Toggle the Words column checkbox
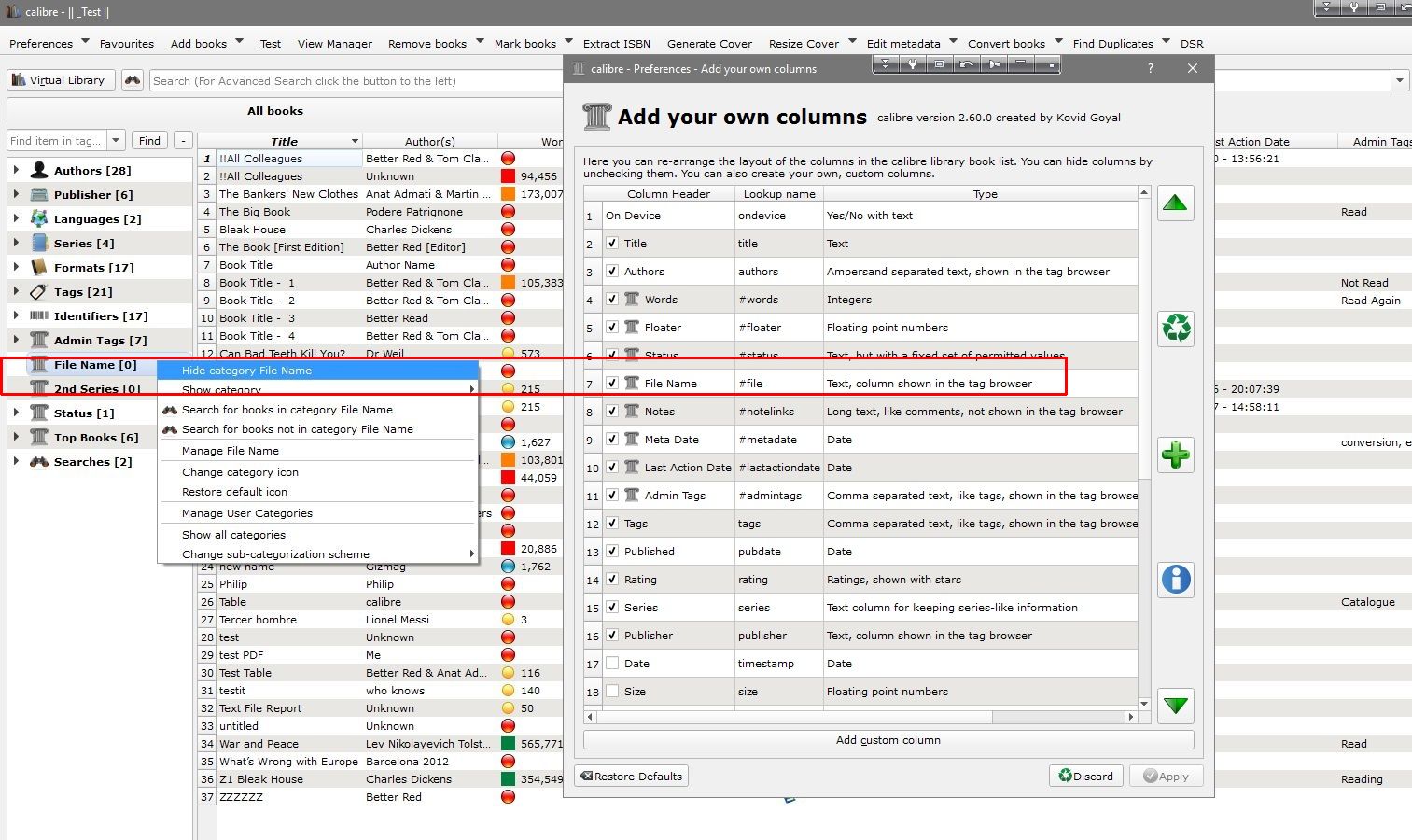Screen dimensions: 1412x840 (x=612, y=299)
